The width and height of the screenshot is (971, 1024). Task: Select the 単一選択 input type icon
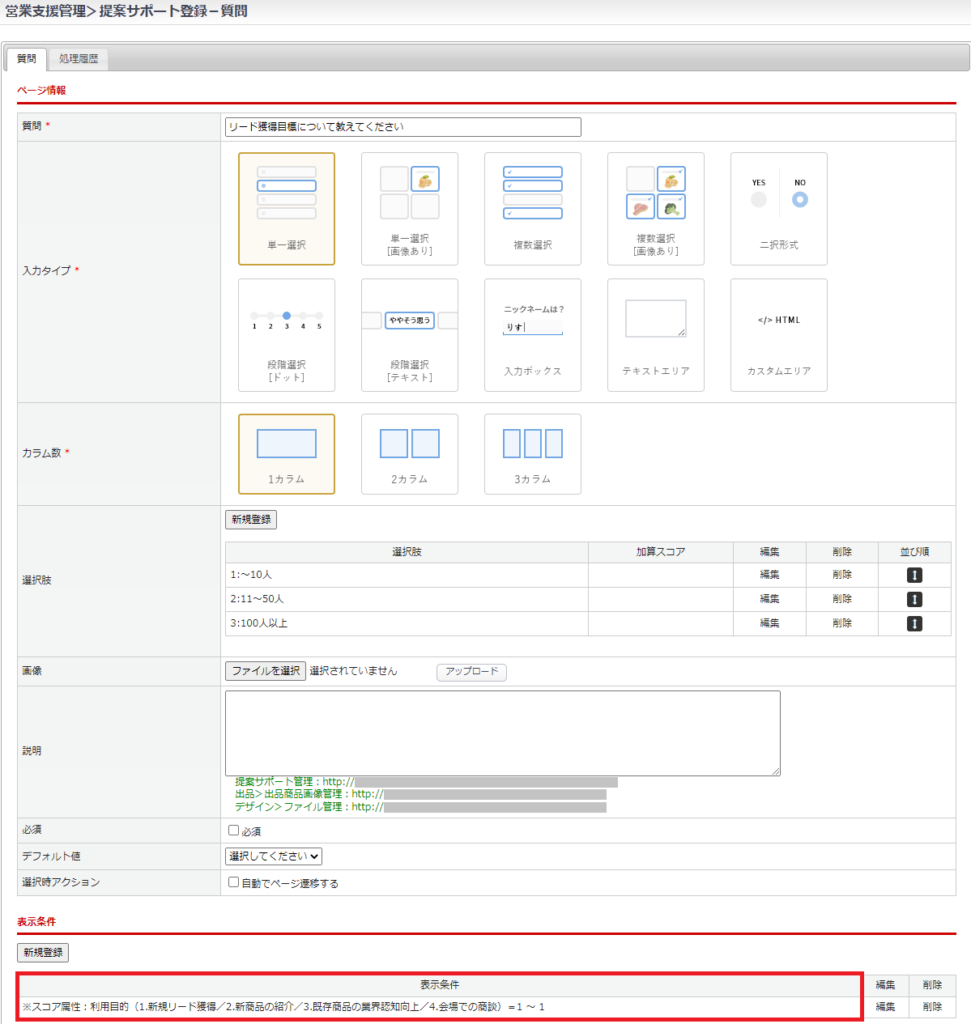pyautogui.click(x=286, y=208)
